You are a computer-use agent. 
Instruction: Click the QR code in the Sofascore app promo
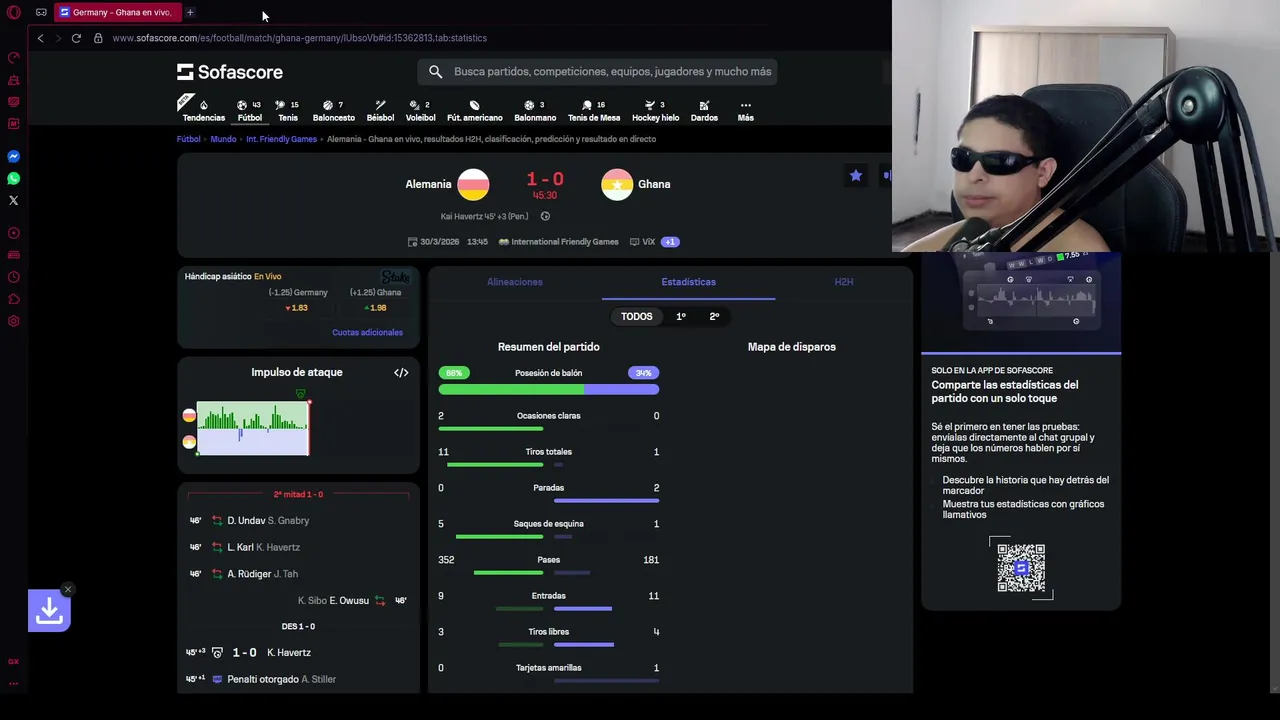click(1021, 568)
